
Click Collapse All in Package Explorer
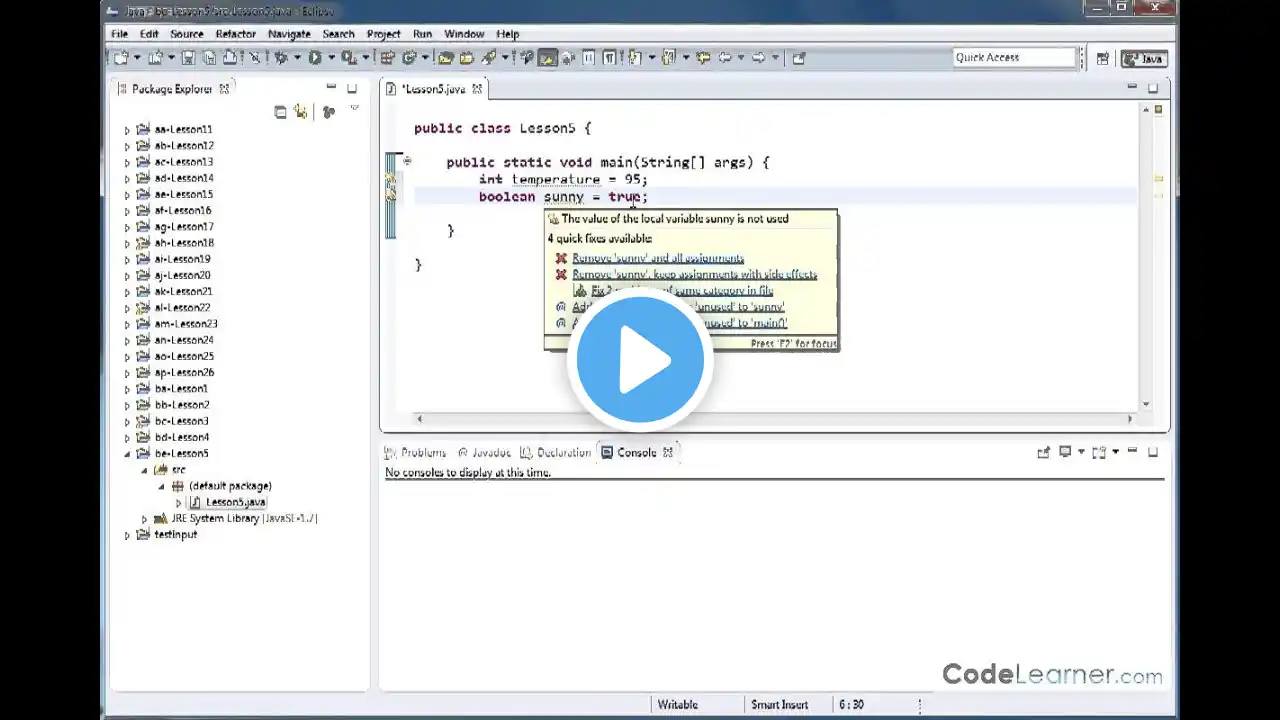tap(280, 112)
